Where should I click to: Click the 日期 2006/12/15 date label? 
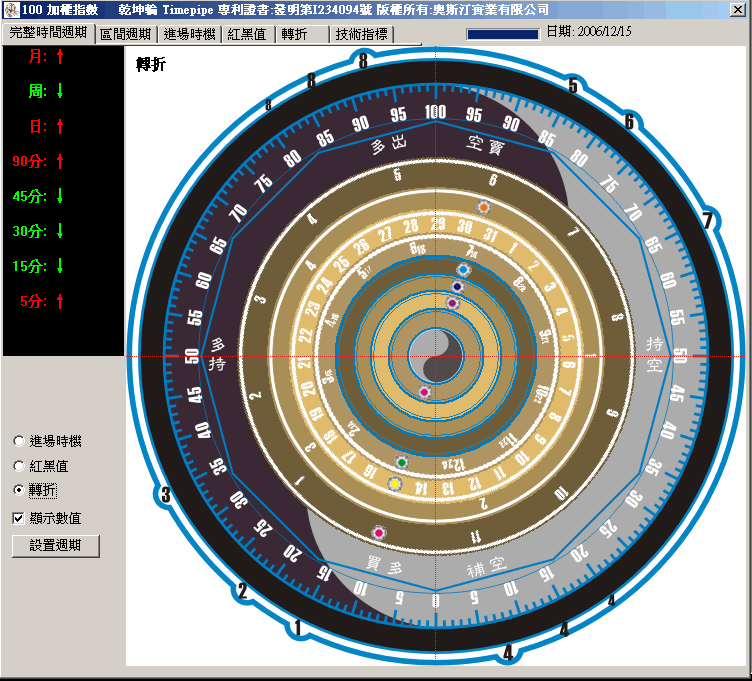(589, 32)
